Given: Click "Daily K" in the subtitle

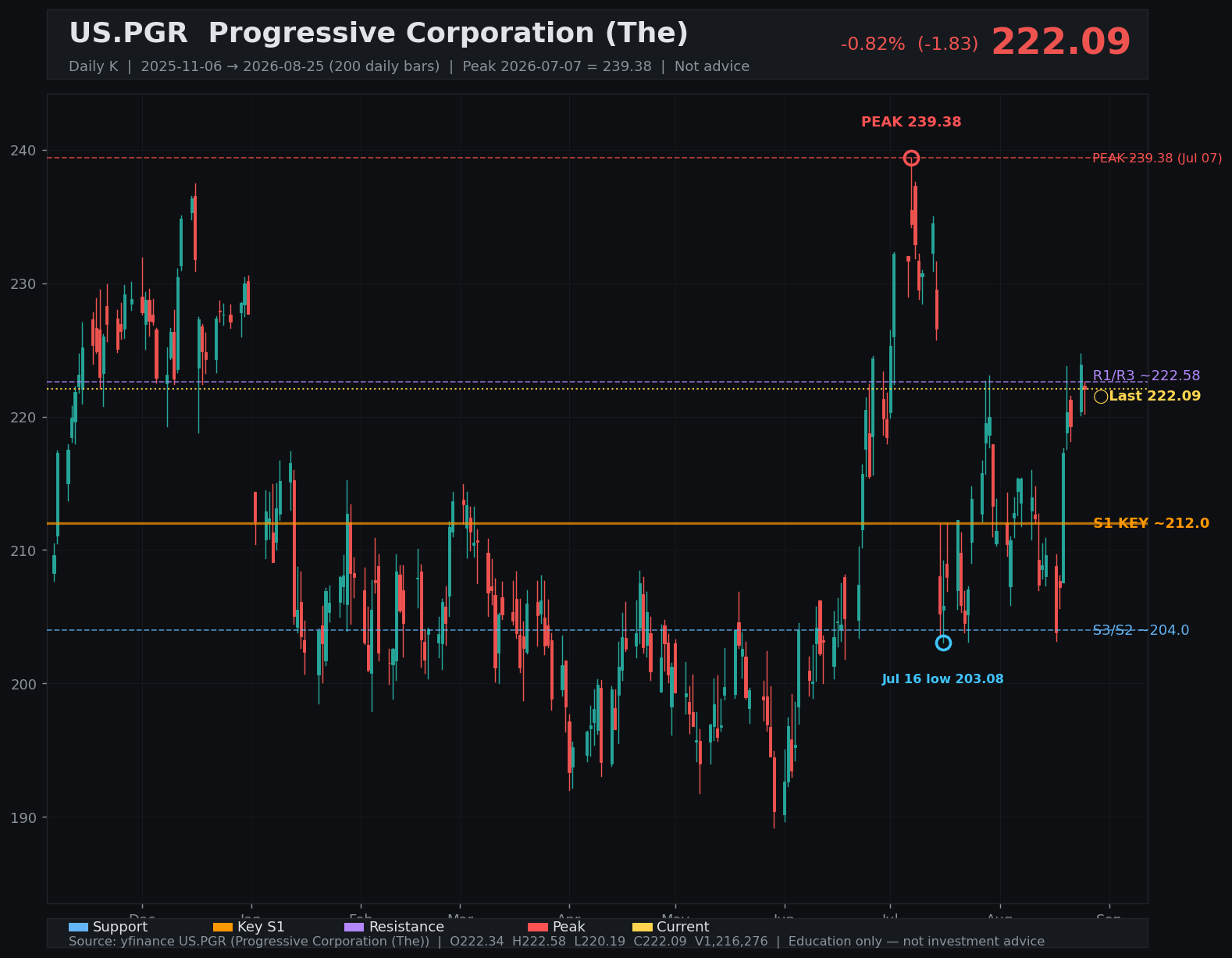Looking at the screenshot, I should click(93, 66).
